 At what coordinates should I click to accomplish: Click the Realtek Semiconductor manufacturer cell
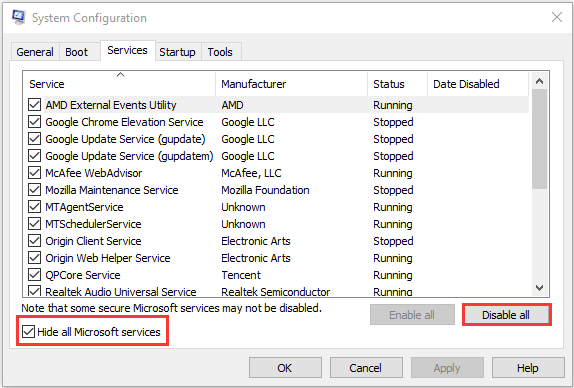pos(276,292)
